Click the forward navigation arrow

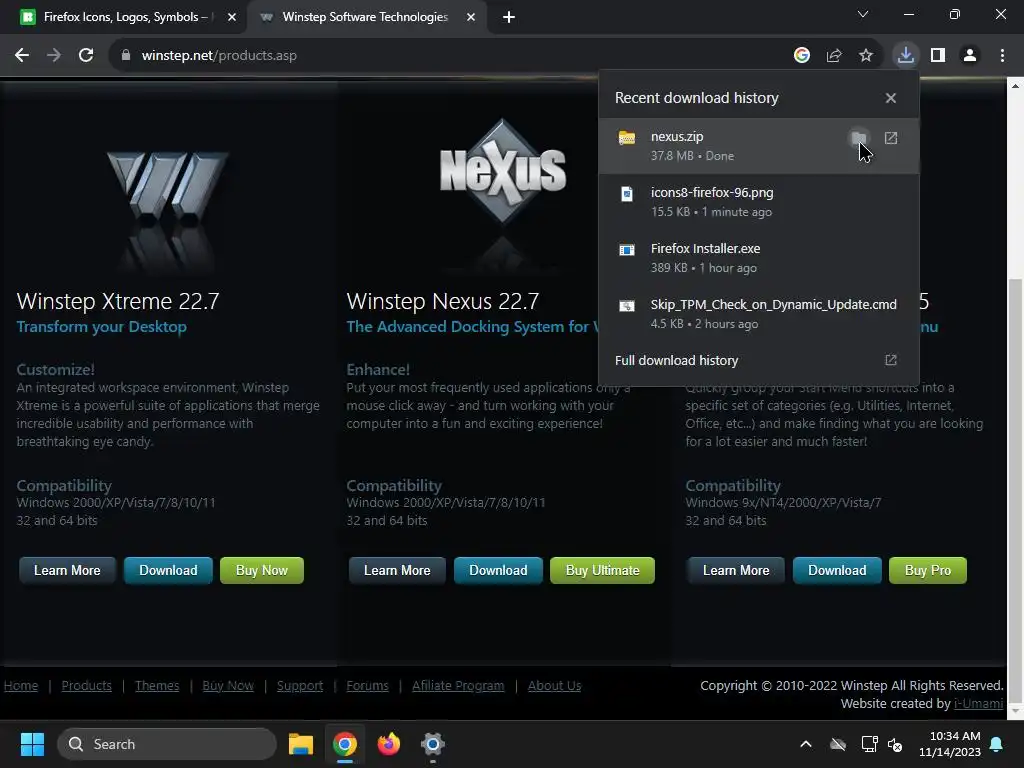pyautogui.click(x=54, y=56)
